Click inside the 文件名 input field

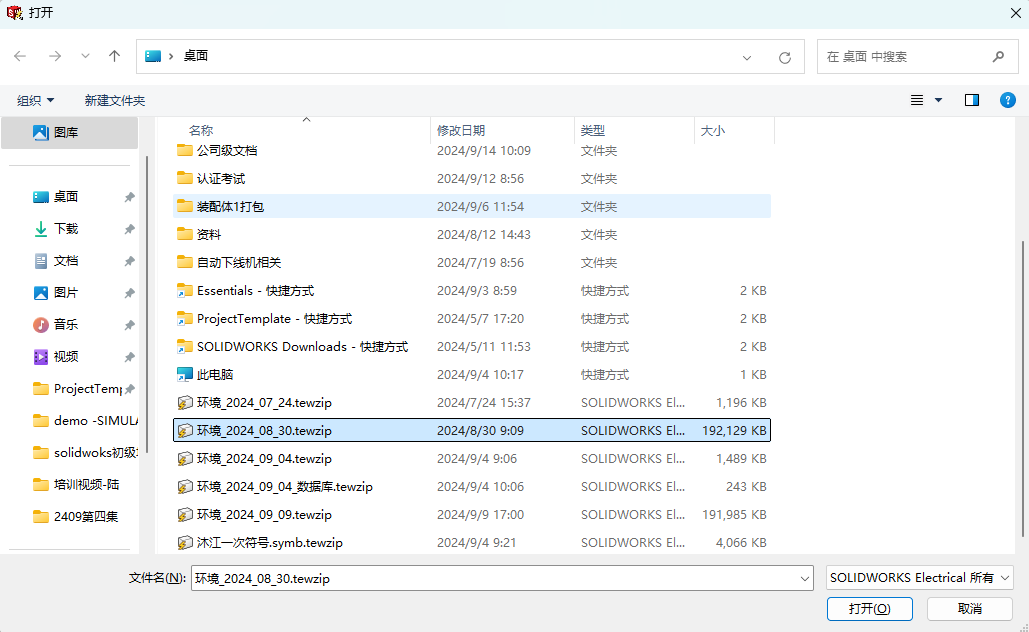pyautogui.click(x=450, y=577)
